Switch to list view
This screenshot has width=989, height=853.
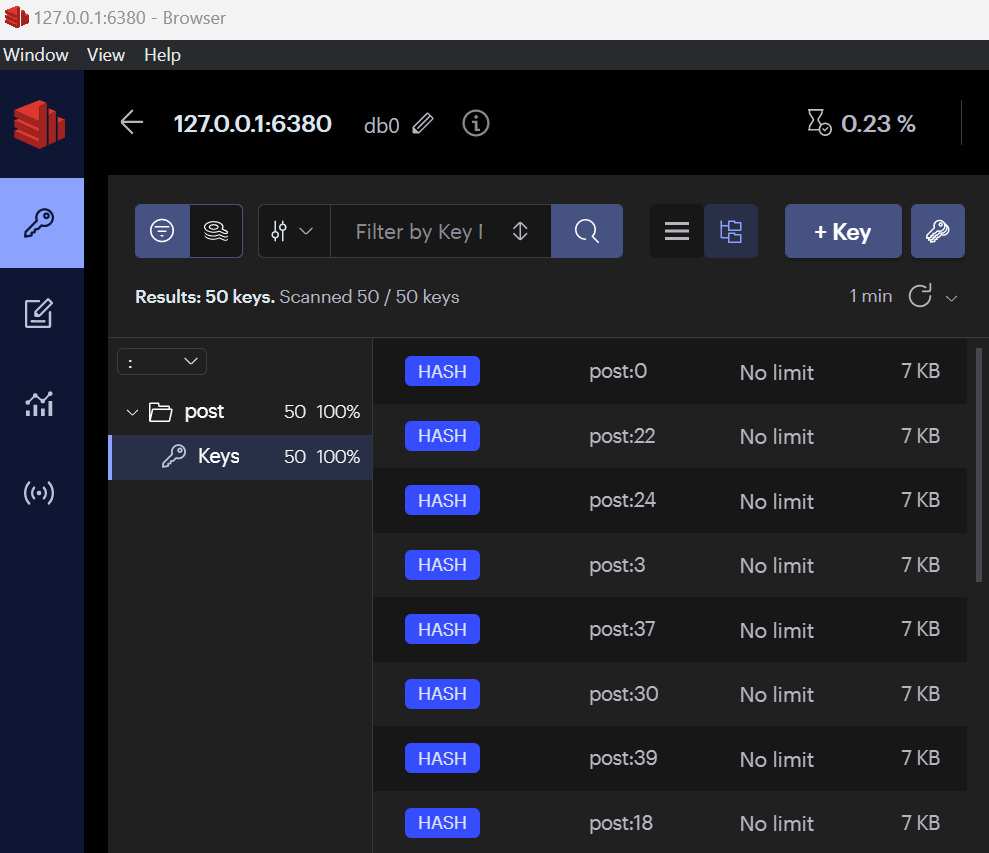point(677,232)
